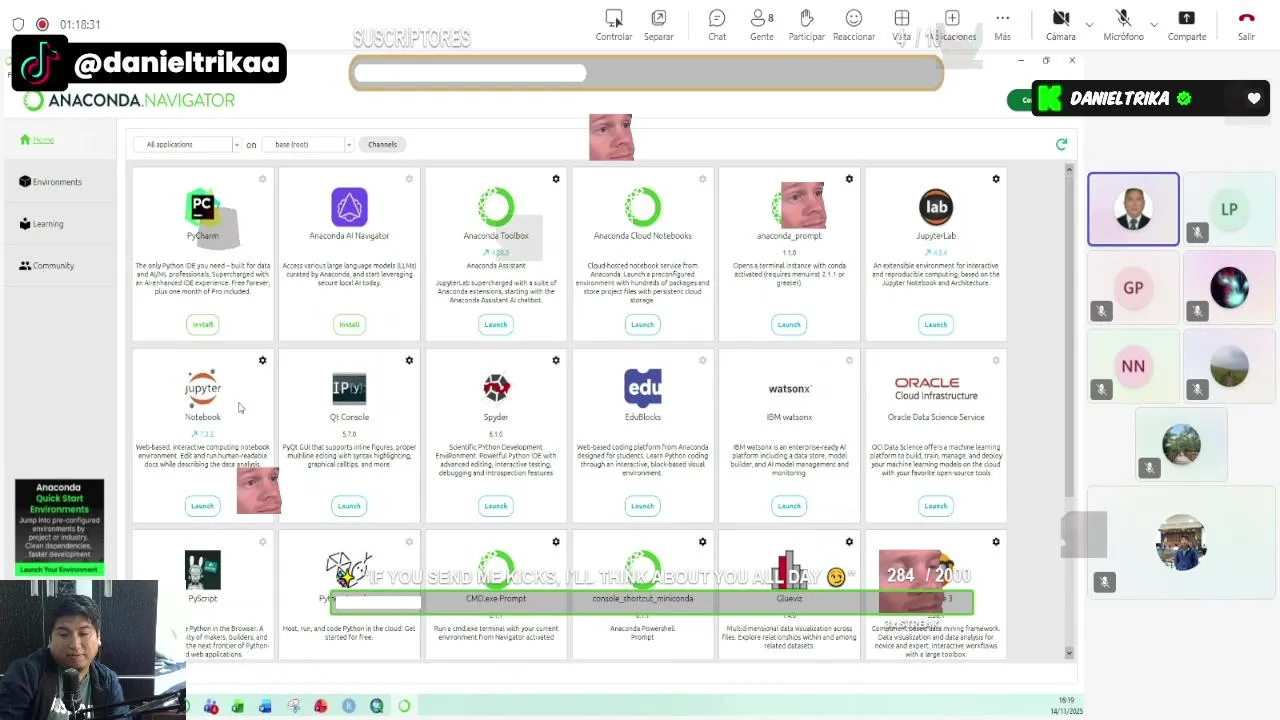The image size is (1280, 720).
Task: Open the gear menu on the Jupyter Notebook tile
Action: (262, 360)
